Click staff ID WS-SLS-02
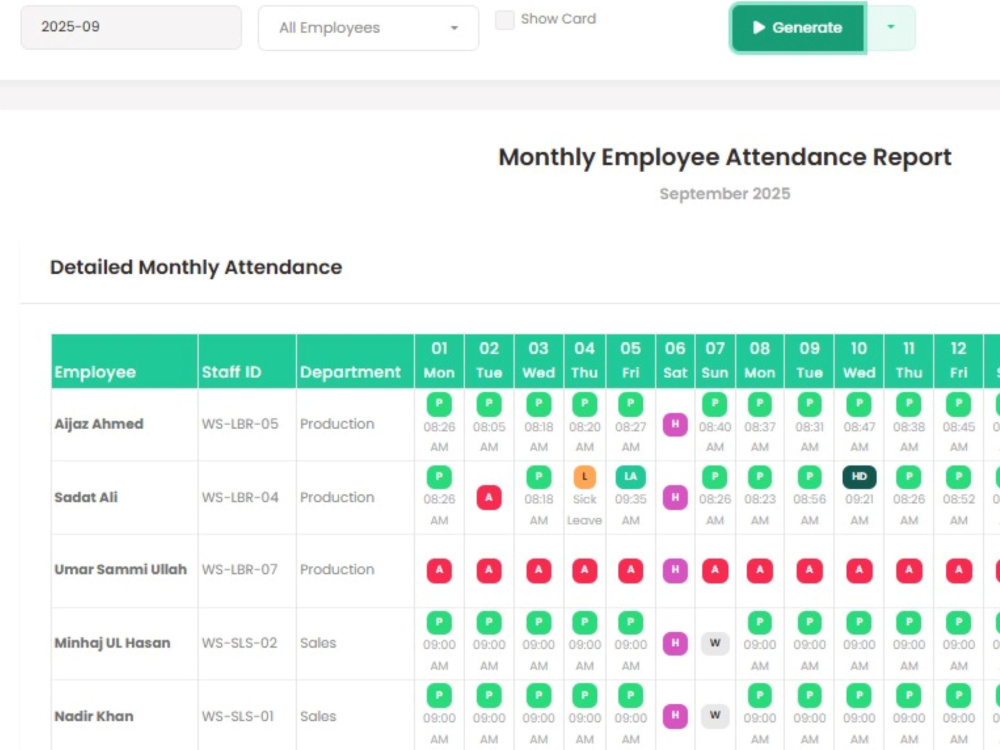This screenshot has height=750, width=1000. click(x=240, y=643)
